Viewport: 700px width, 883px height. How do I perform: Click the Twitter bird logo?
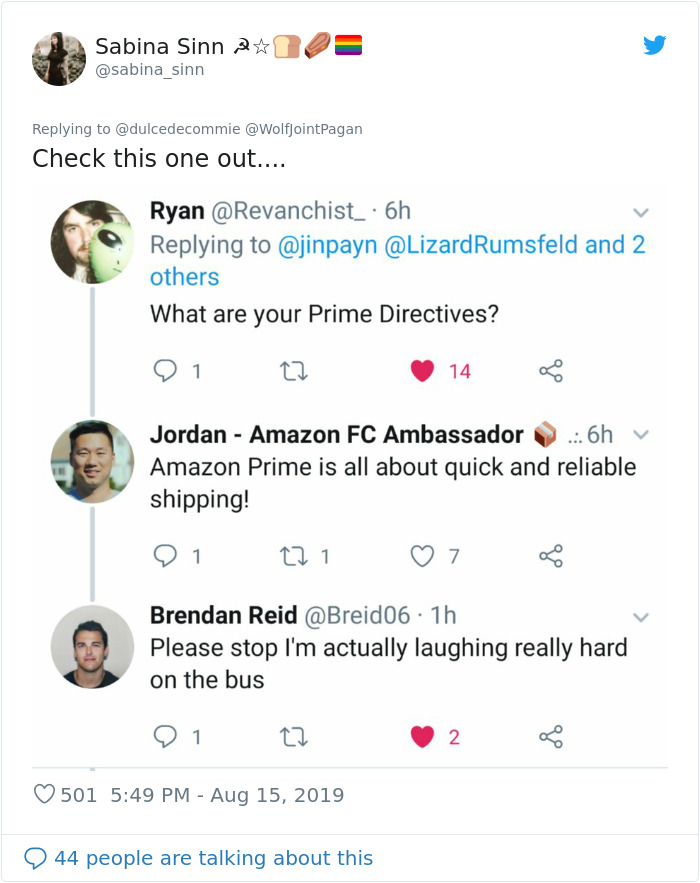(655, 45)
